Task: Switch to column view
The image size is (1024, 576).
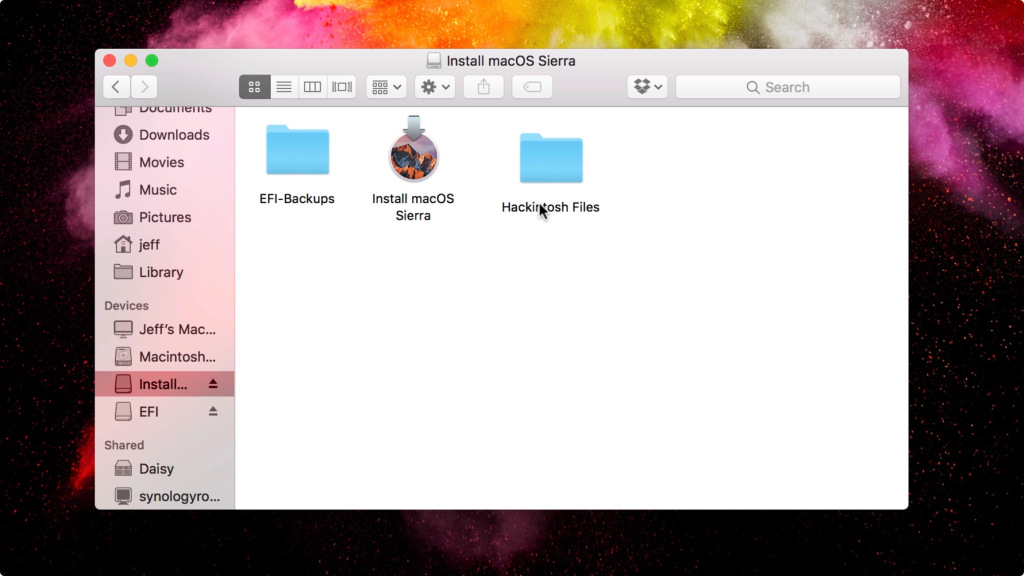Action: click(312, 87)
